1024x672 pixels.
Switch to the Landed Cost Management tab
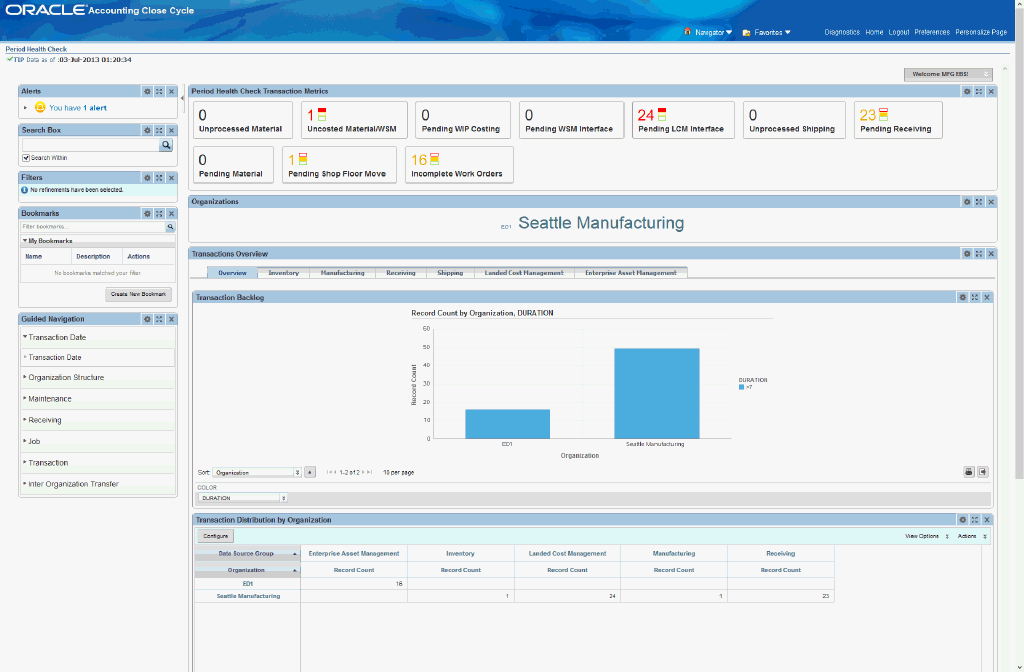pyautogui.click(x=524, y=273)
